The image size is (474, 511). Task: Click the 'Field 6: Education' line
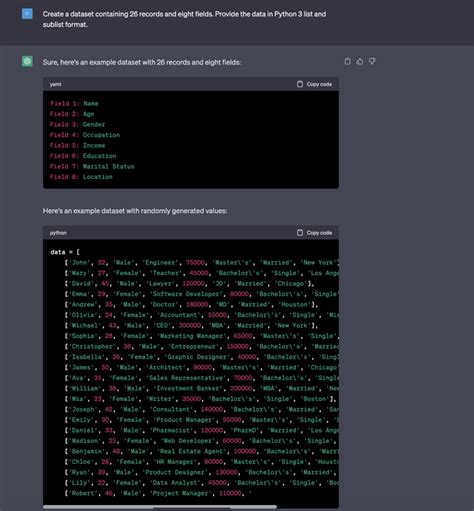(x=83, y=156)
